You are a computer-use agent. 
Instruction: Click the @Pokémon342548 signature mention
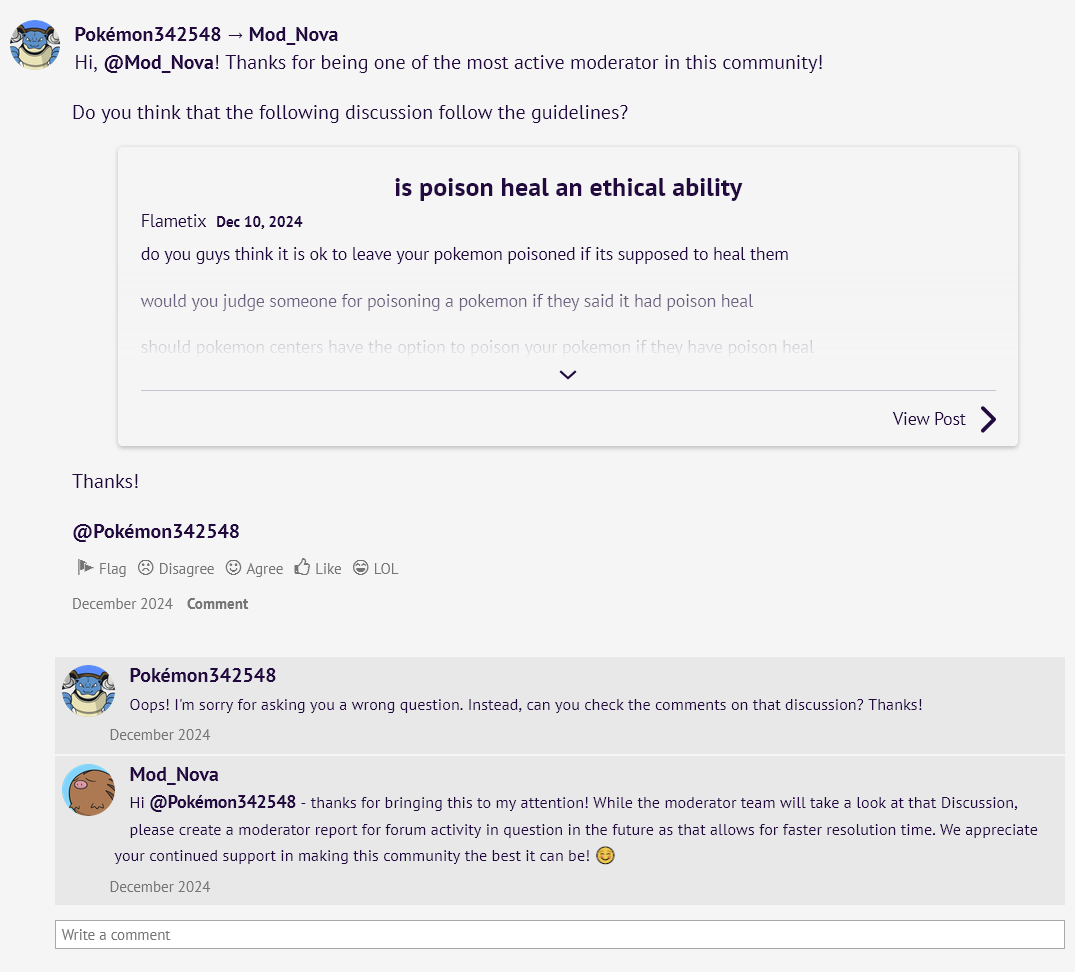(156, 531)
